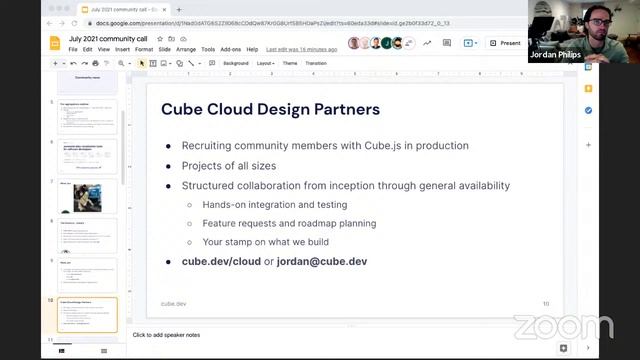Viewport: 640px width, 360px height.
Task: Open the Transition panel
Action: tap(316, 63)
